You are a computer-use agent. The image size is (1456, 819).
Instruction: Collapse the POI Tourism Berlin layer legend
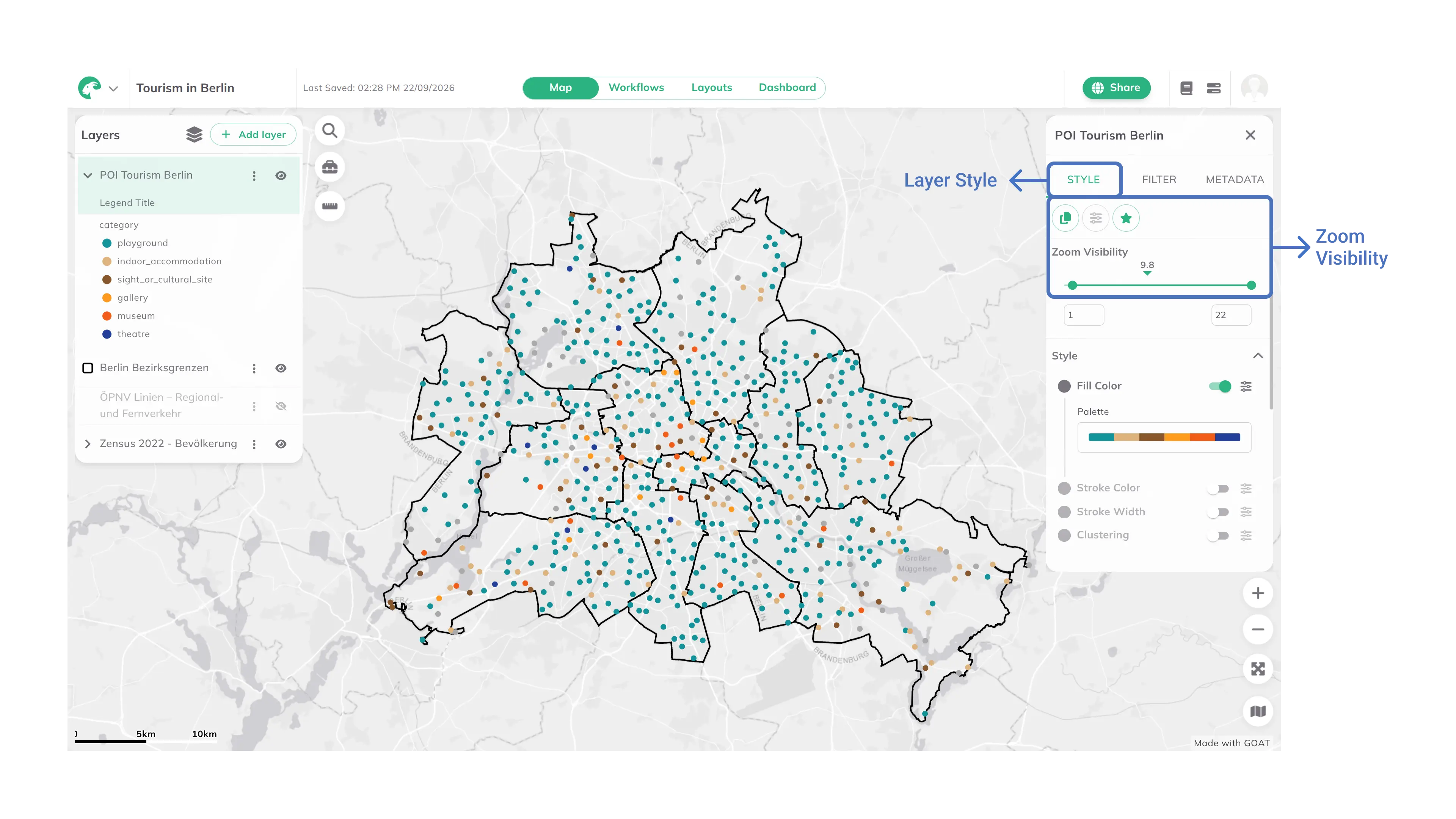click(88, 175)
